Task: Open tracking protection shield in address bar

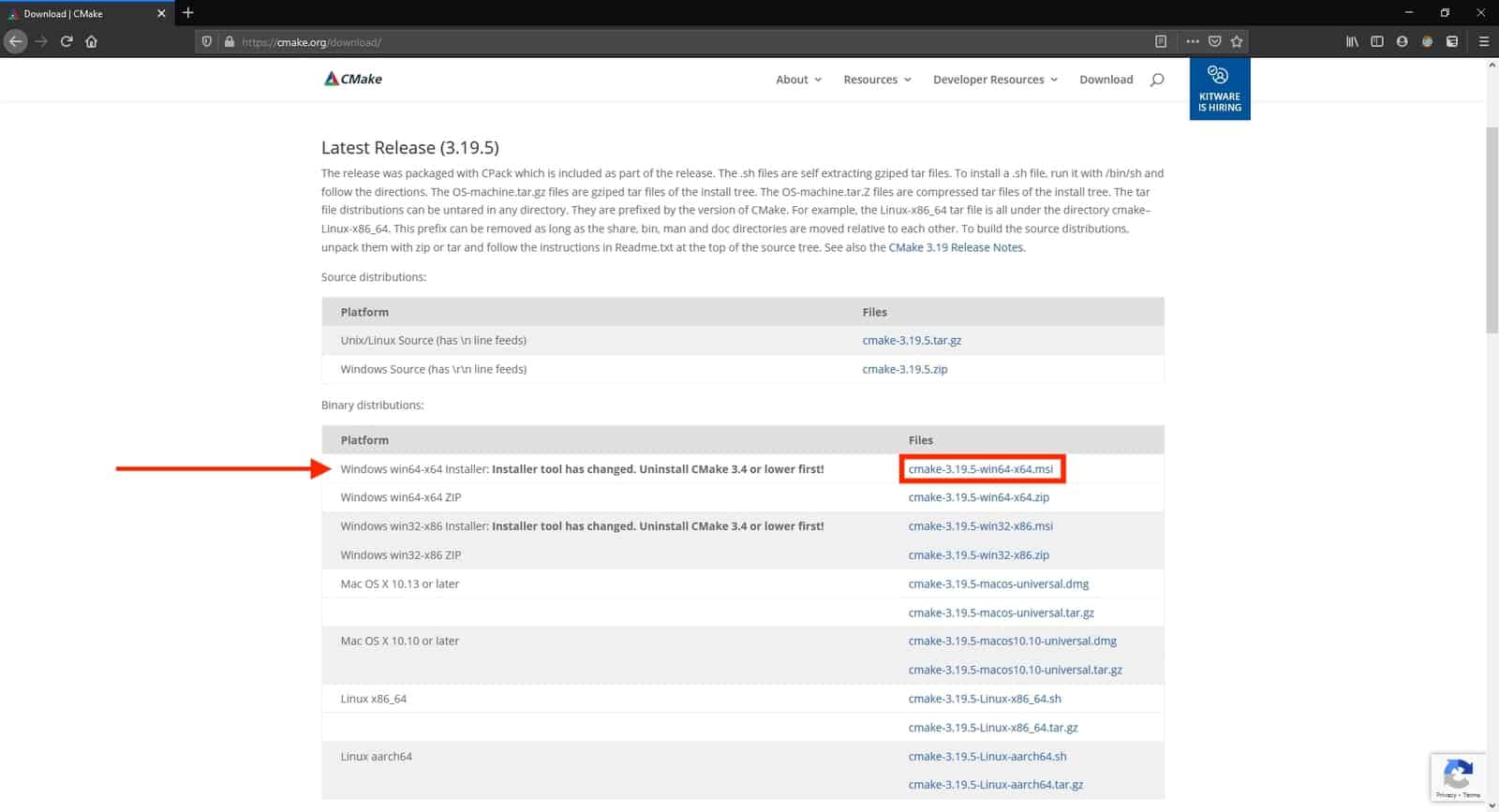Action: (x=207, y=41)
